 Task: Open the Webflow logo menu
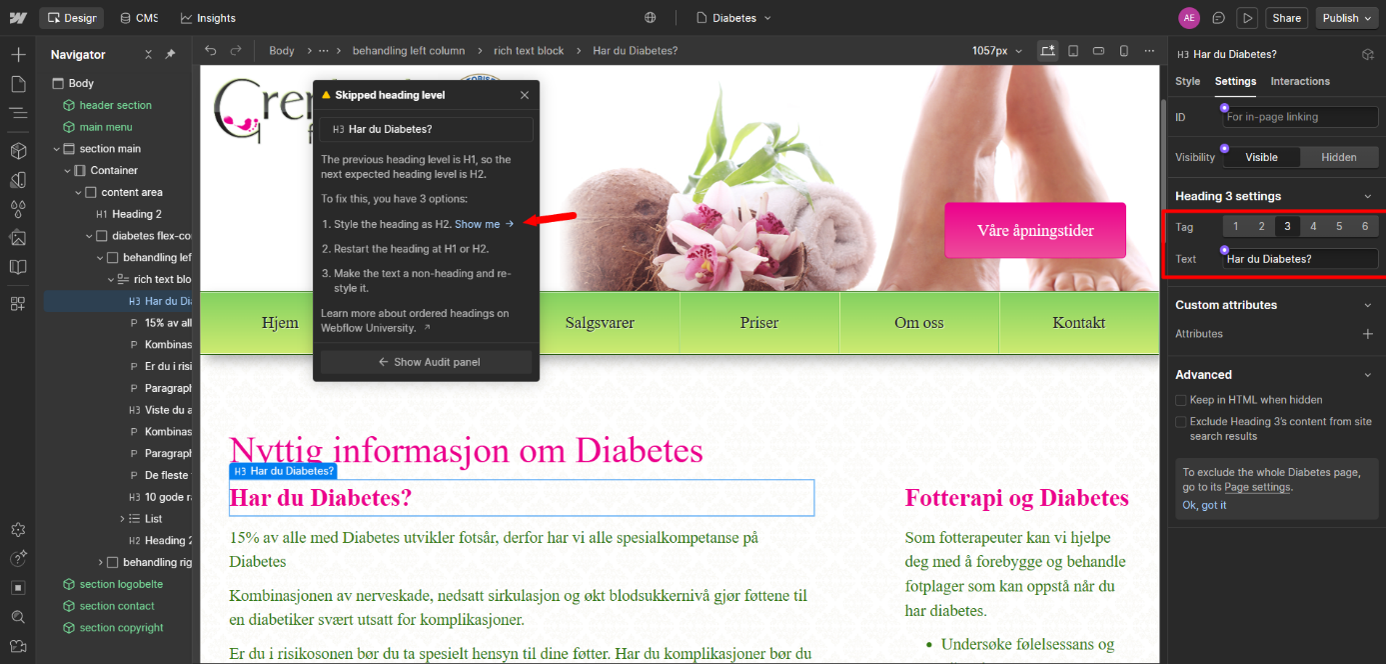click(18, 18)
